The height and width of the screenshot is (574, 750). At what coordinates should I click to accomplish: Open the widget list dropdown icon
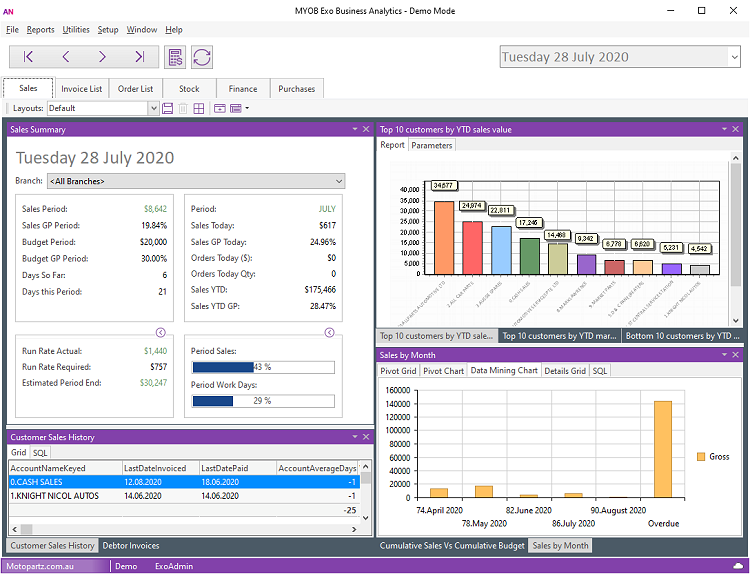point(238,109)
